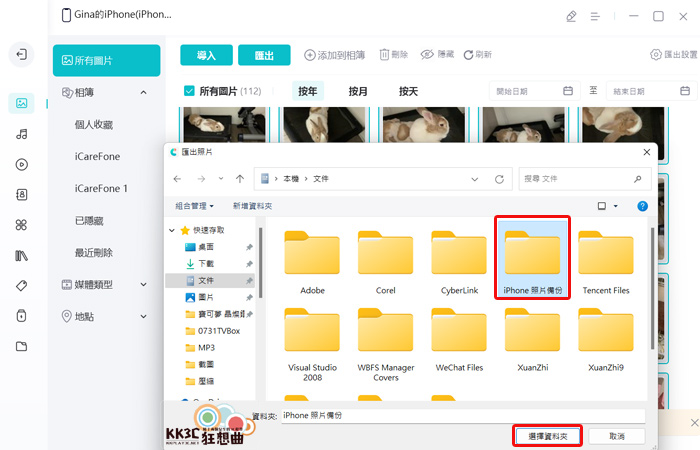Click the 取消 cancel button
The height and width of the screenshot is (450, 700).
617,436
